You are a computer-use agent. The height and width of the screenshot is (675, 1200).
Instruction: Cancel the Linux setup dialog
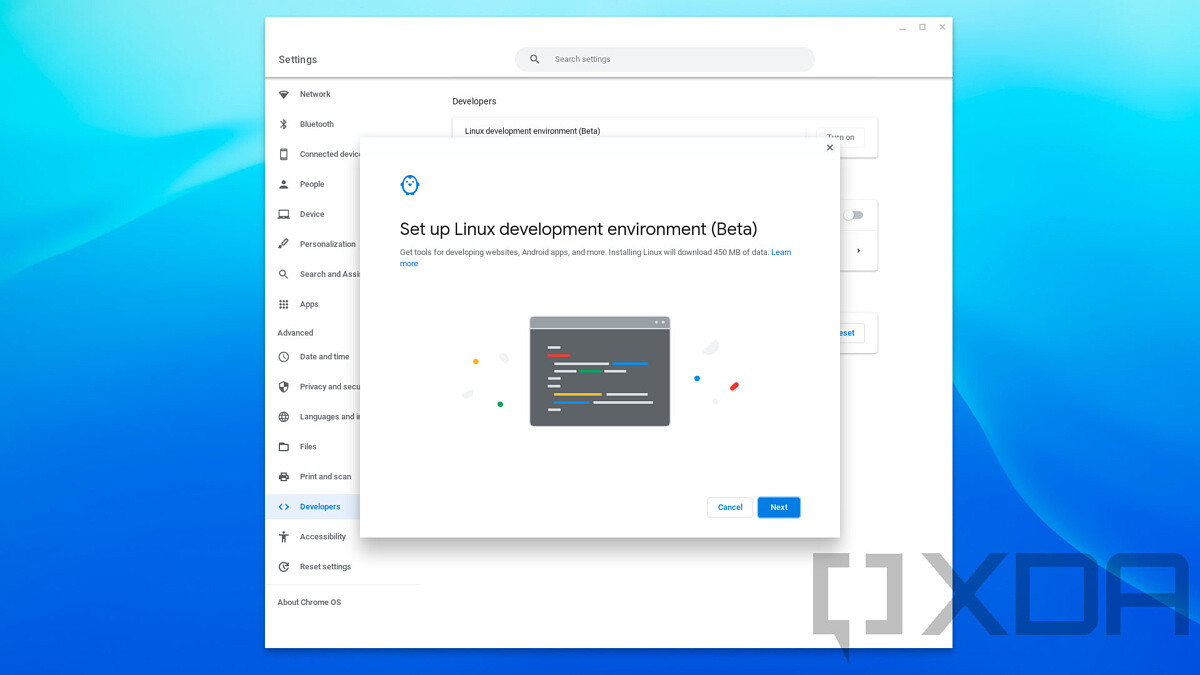click(730, 507)
